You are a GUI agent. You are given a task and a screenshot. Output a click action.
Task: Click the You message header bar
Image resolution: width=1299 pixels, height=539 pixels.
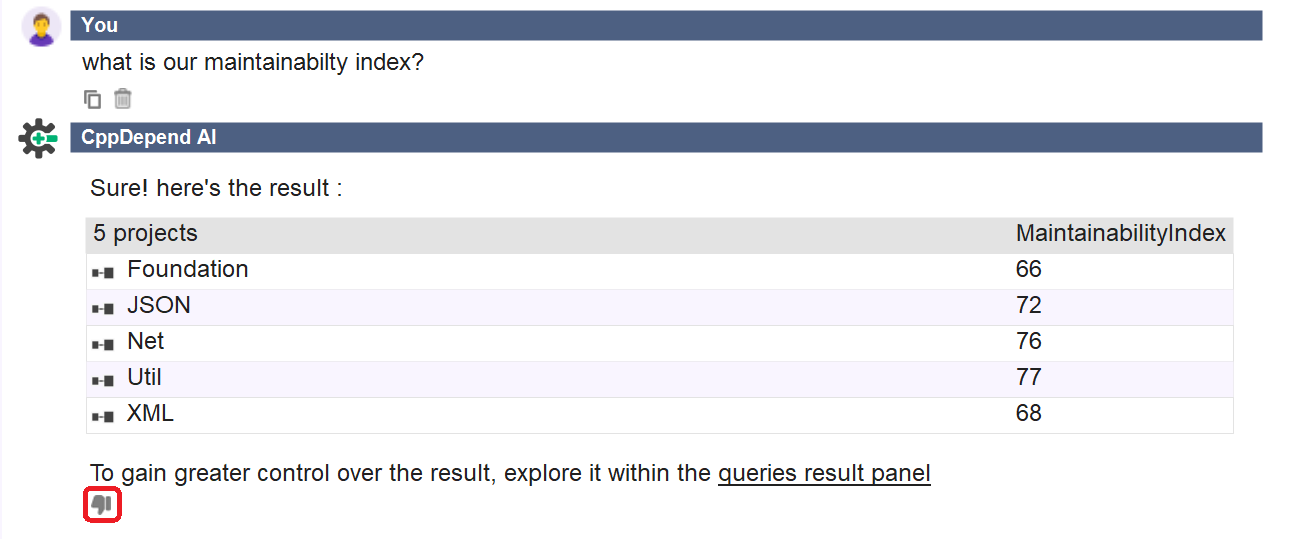pos(666,25)
